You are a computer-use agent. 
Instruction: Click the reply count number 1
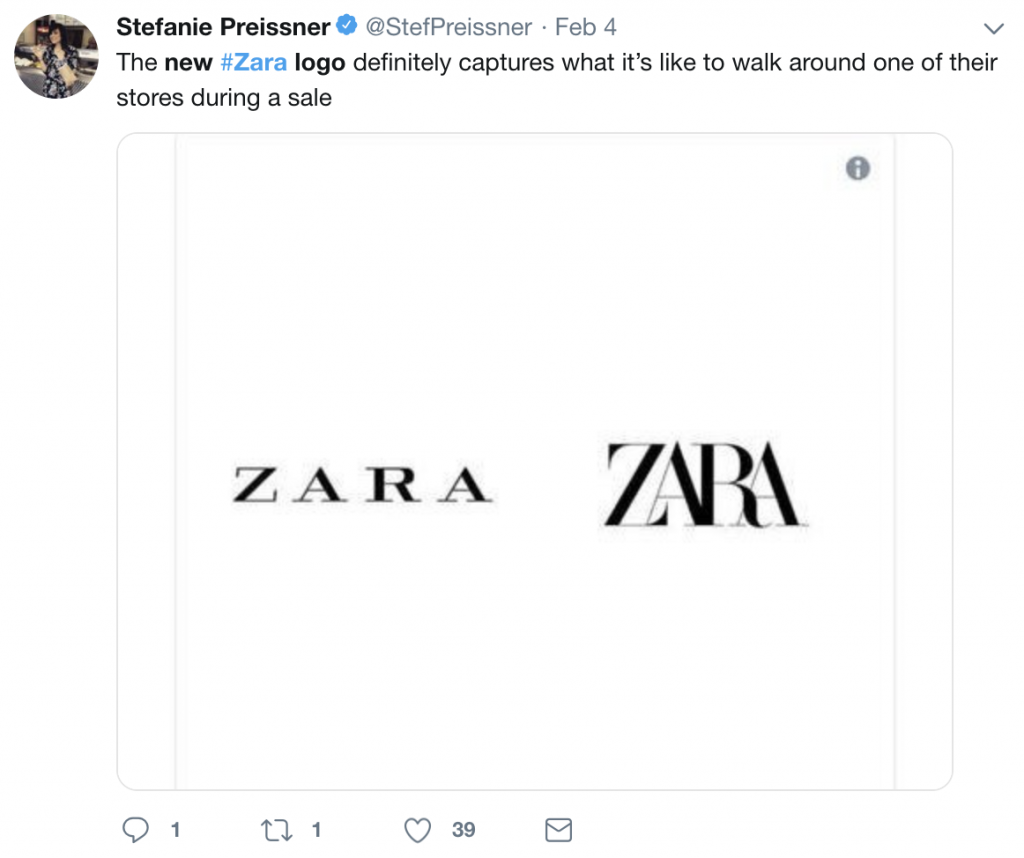click(x=176, y=830)
